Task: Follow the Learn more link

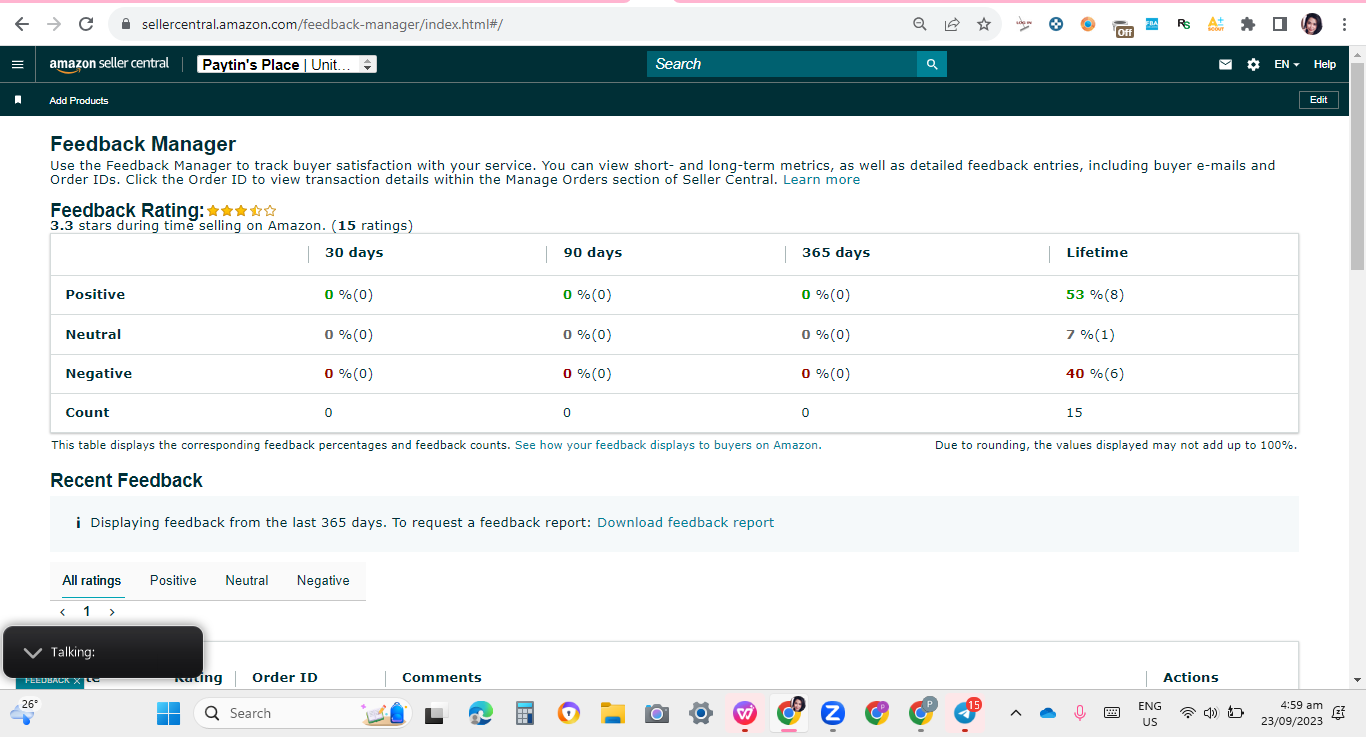Action: pos(821,180)
